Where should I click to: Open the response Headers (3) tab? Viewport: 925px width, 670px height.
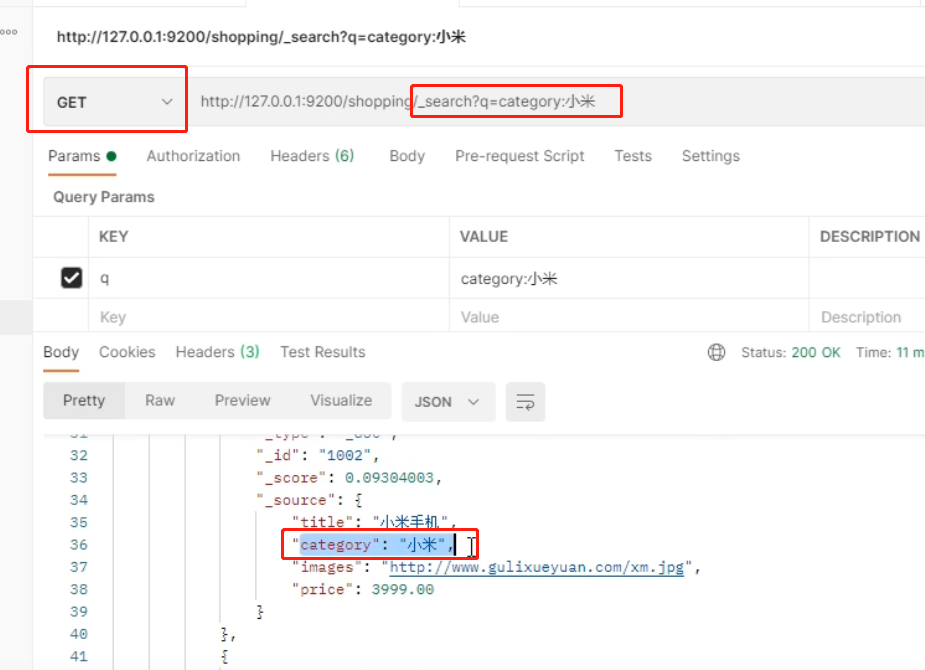(218, 352)
